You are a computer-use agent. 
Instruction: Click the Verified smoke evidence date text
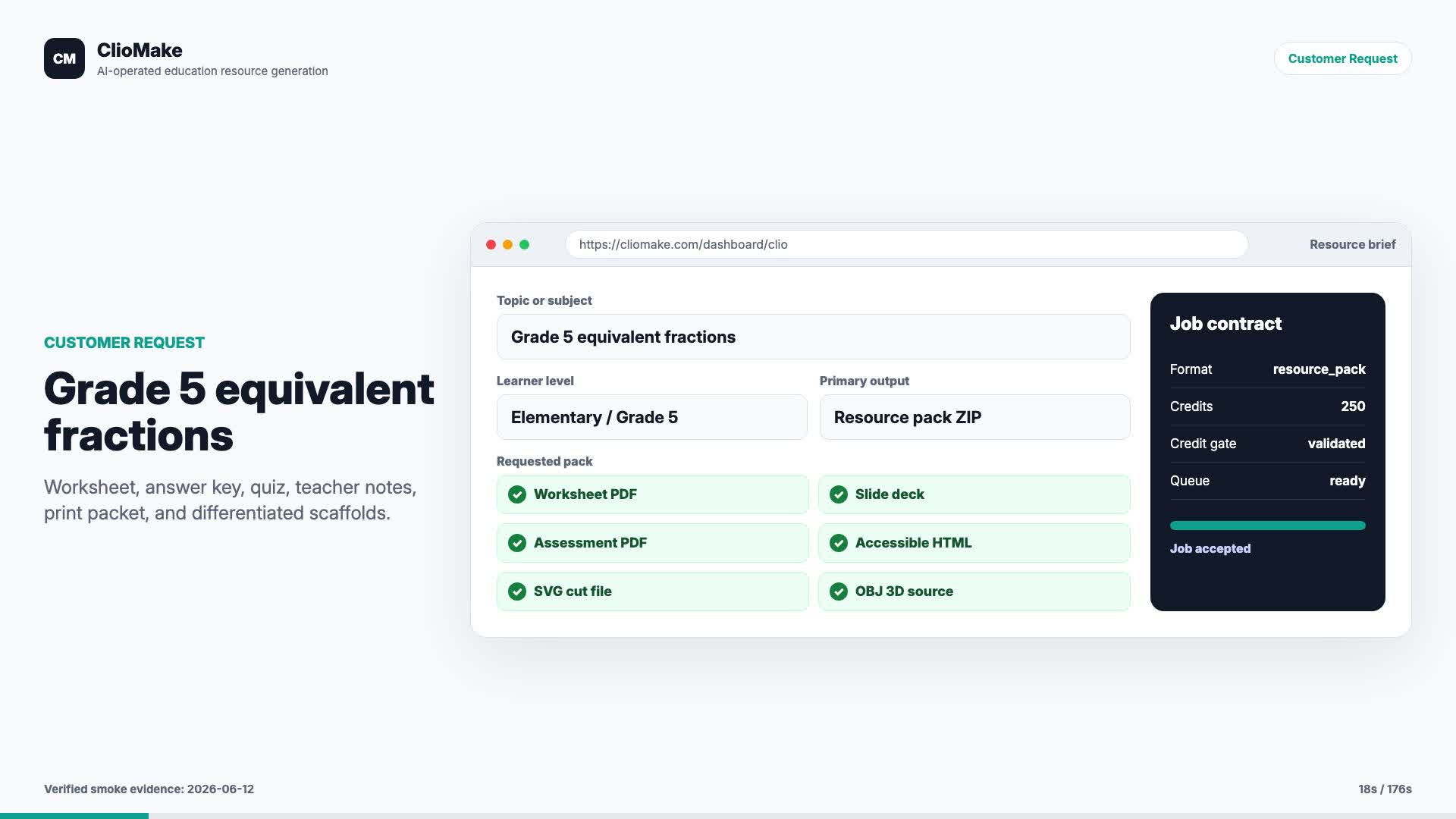click(149, 789)
